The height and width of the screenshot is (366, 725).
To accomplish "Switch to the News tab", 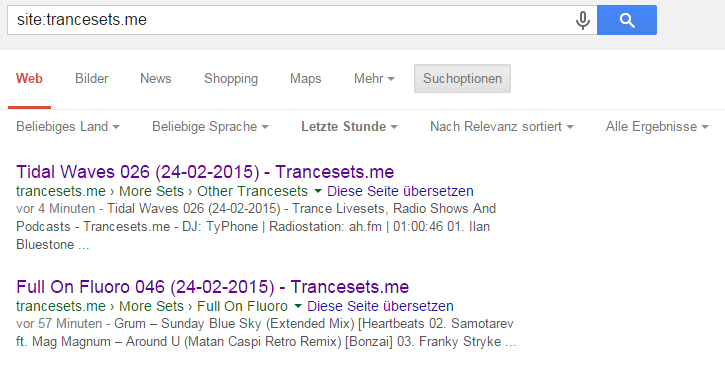I will click(156, 79).
